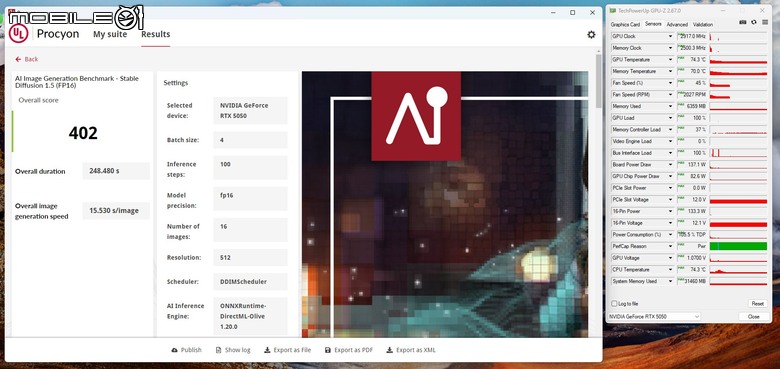Maximize the Procyon window
Screen dimensions: 780x369
(573, 12)
